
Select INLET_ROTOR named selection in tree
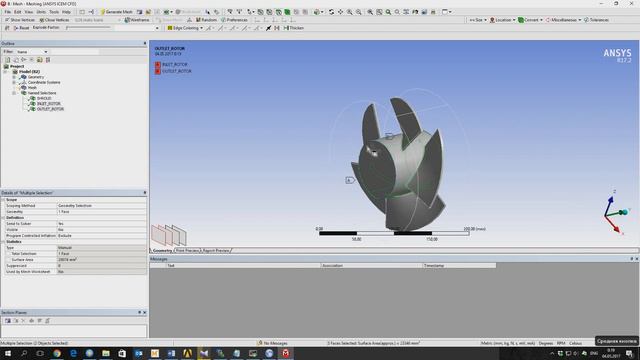pos(49,104)
